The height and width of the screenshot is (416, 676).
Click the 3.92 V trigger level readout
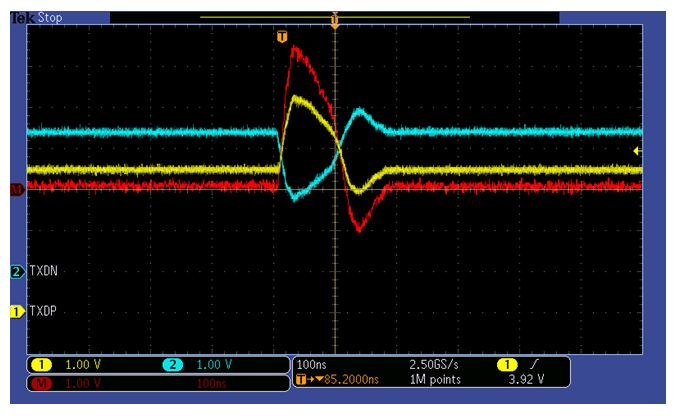[x=526, y=379]
